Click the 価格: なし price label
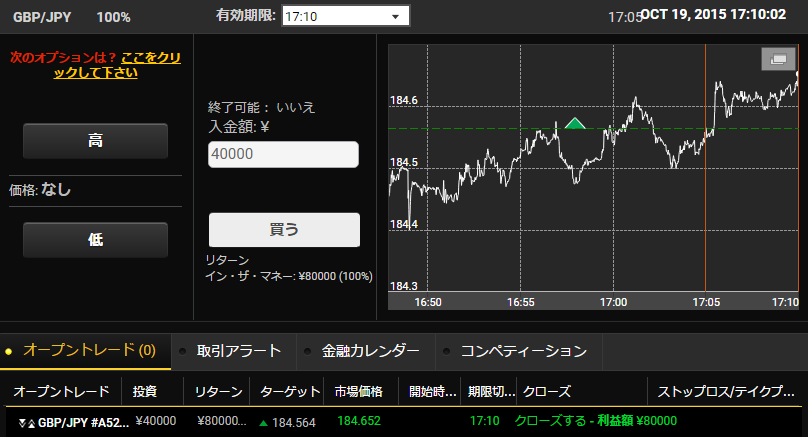 [x=40, y=190]
